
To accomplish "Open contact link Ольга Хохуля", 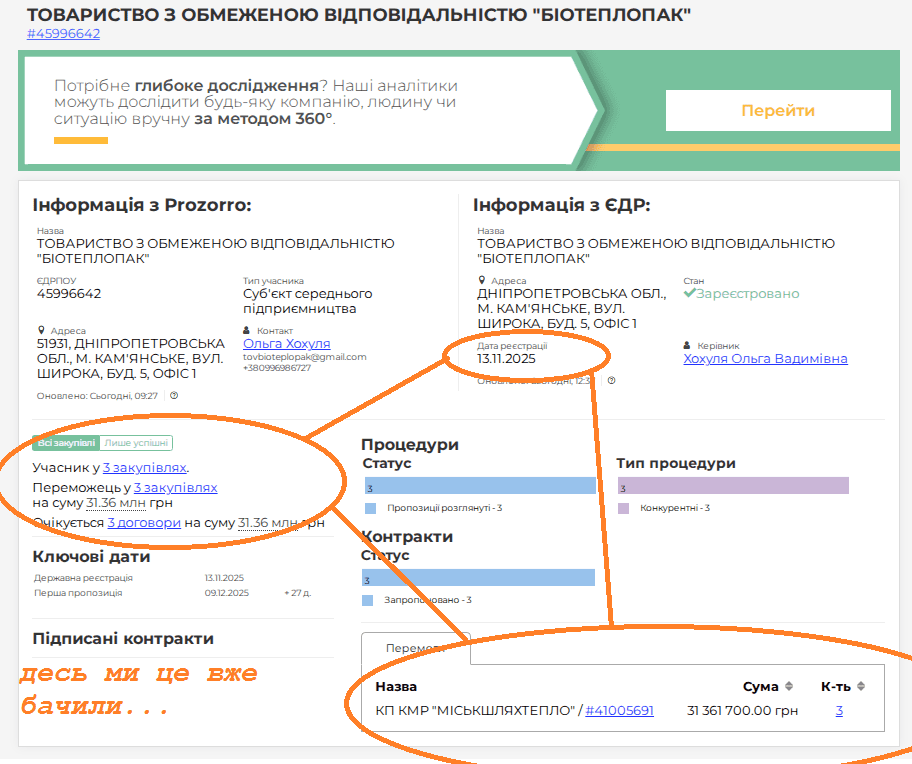I will click(286, 343).
